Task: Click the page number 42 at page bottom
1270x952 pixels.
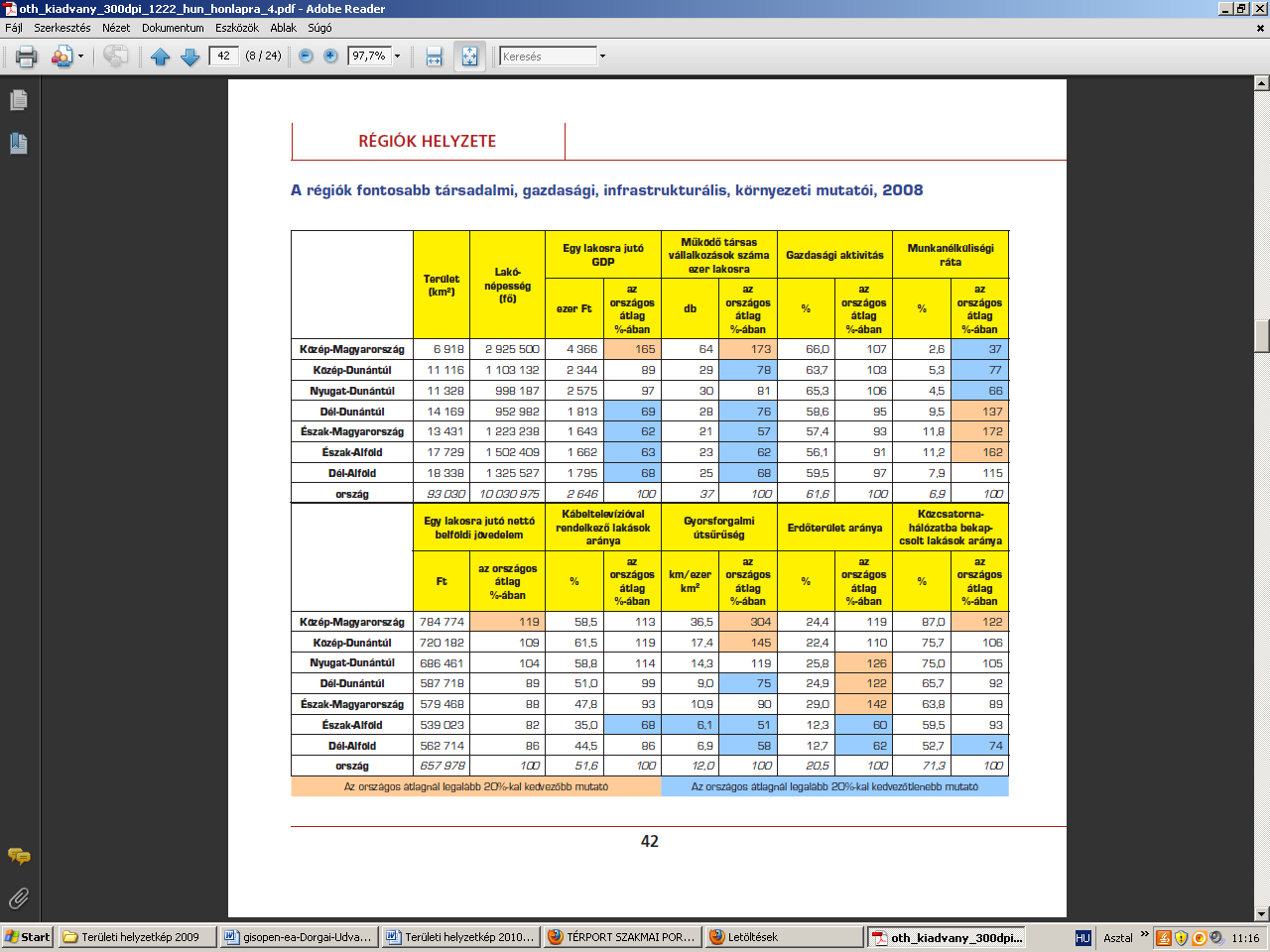Action: pyautogui.click(x=650, y=841)
